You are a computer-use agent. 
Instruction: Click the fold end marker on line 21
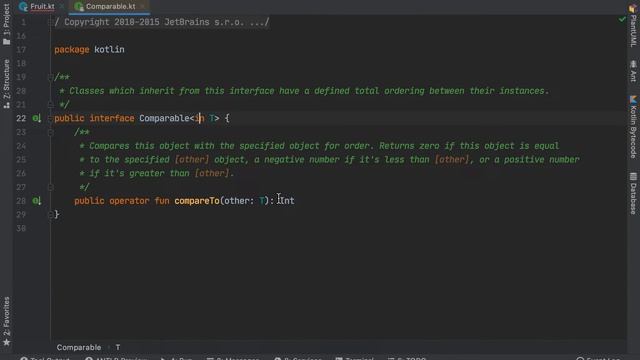[51, 104]
